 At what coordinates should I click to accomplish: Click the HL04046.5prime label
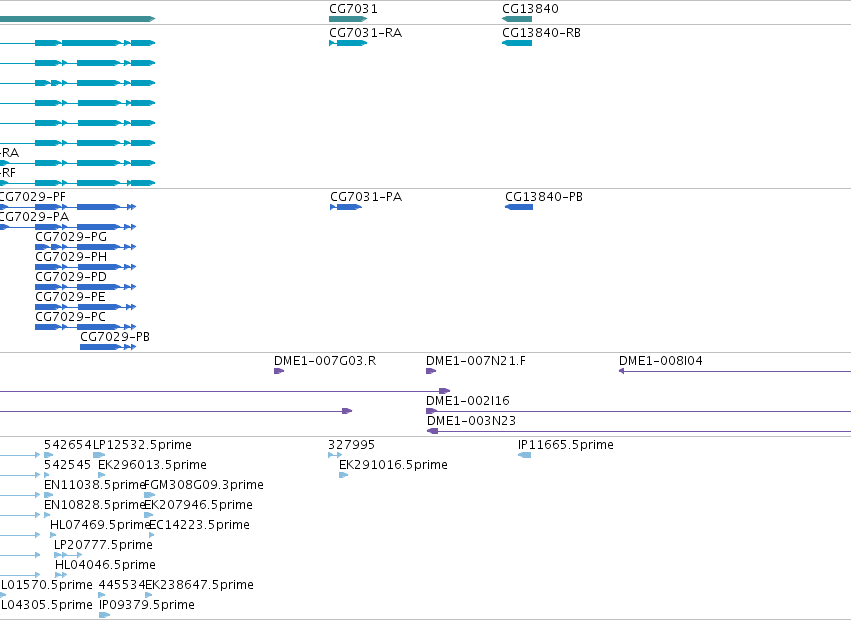click(x=105, y=565)
